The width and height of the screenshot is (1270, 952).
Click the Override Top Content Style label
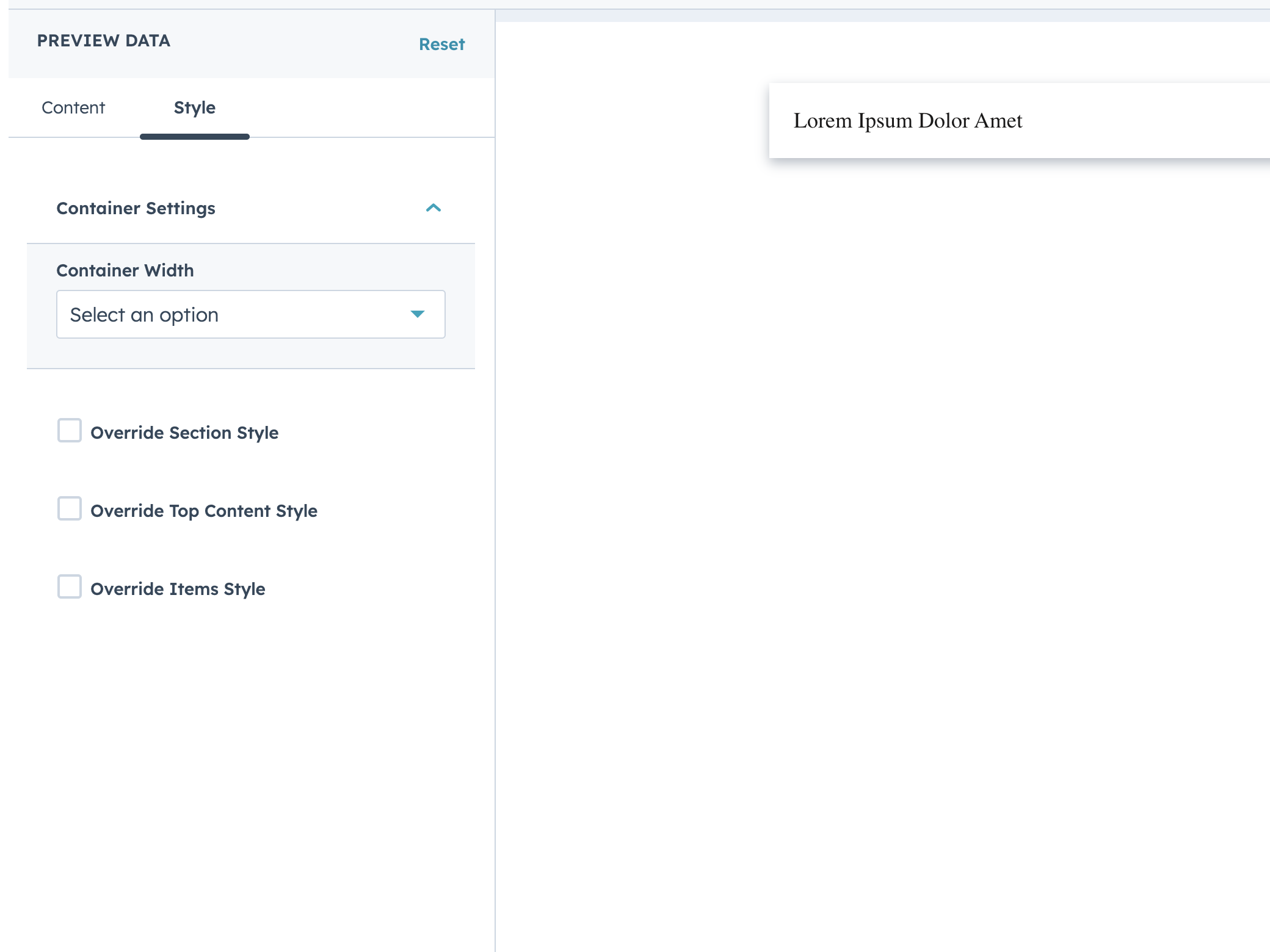(204, 511)
